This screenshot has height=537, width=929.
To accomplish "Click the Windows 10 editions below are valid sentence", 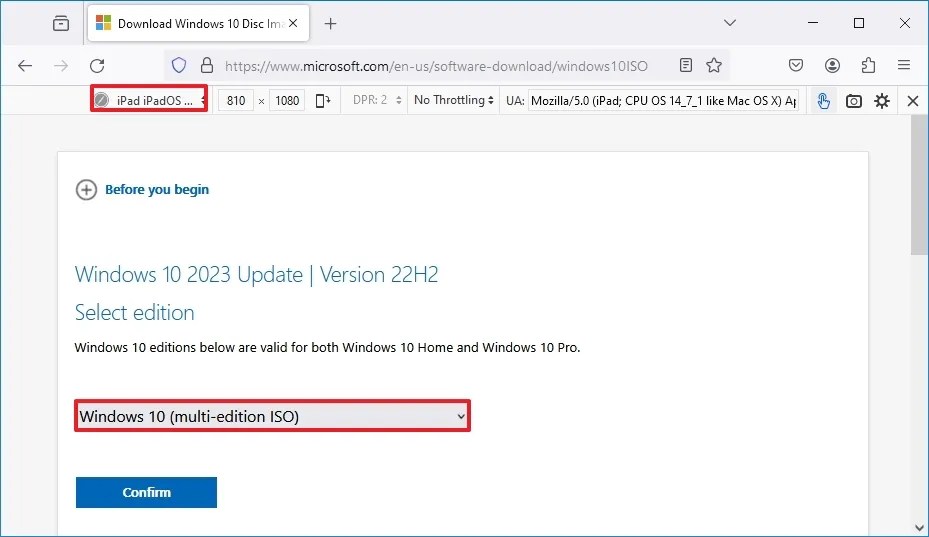I will pyautogui.click(x=327, y=347).
